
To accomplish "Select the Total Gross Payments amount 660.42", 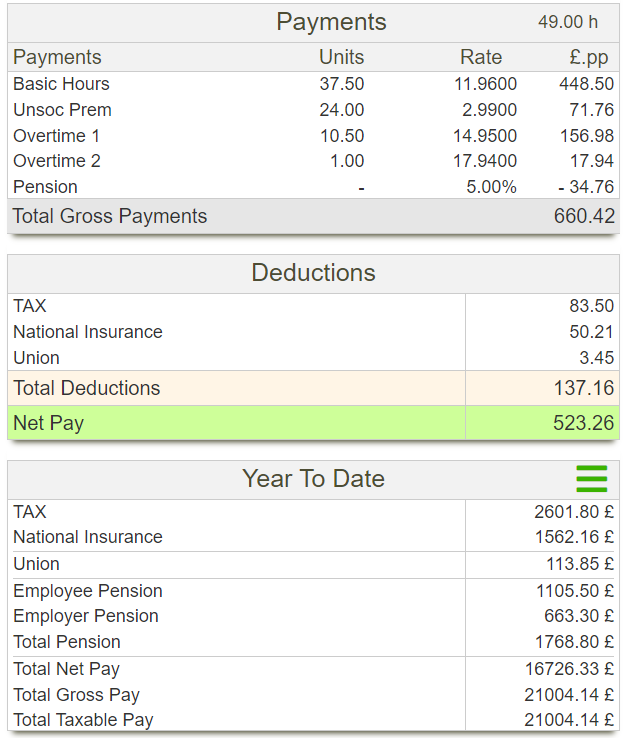I will coord(584,216).
